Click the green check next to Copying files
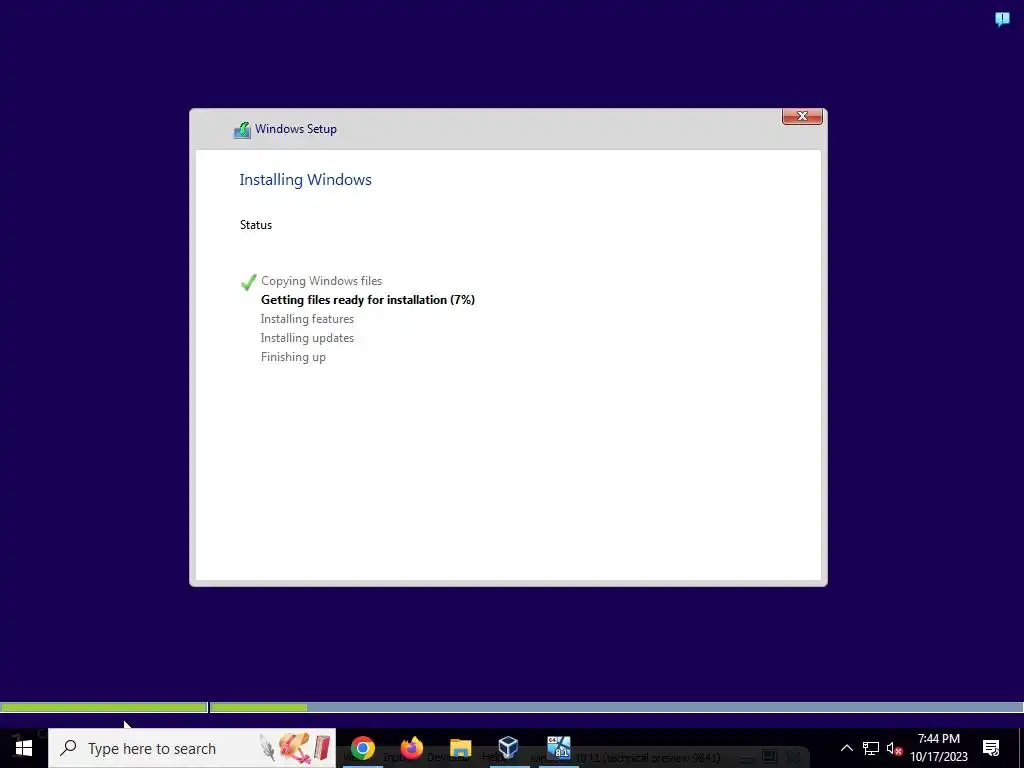The image size is (1024, 768). pos(248,281)
